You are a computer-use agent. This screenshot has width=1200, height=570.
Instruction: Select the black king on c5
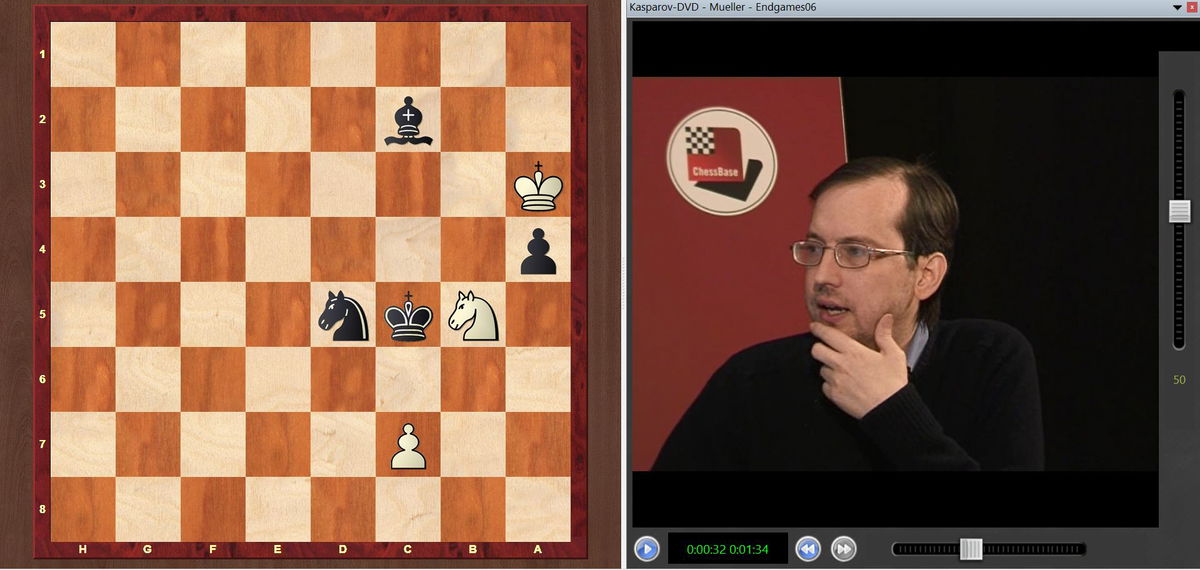tap(408, 315)
